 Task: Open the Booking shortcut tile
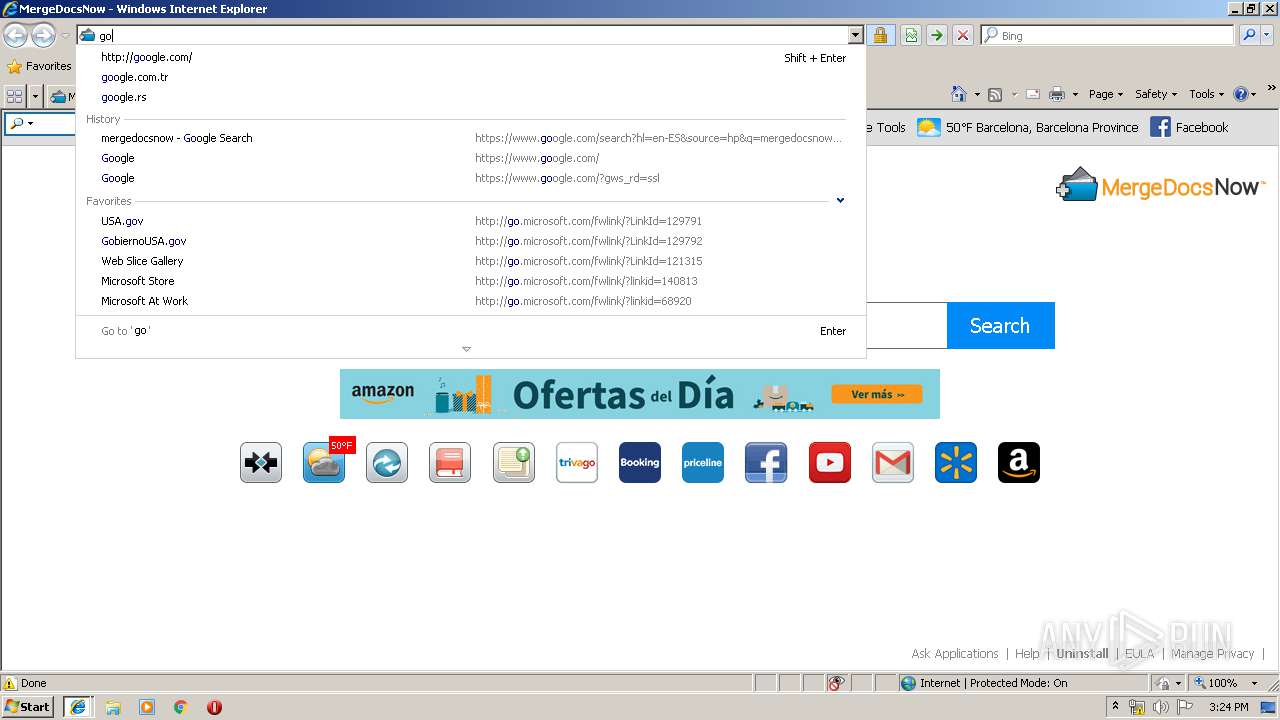click(640, 463)
